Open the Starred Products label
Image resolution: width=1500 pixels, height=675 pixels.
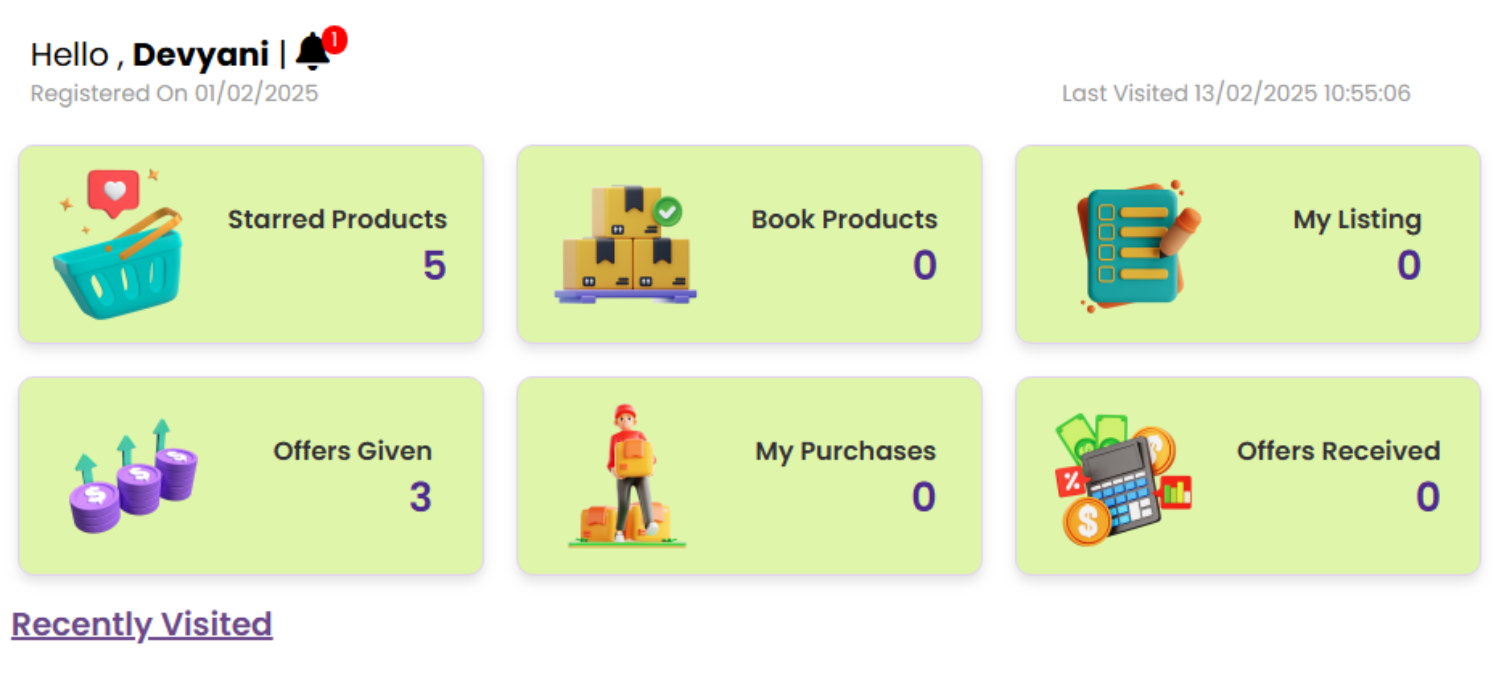click(x=337, y=219)
